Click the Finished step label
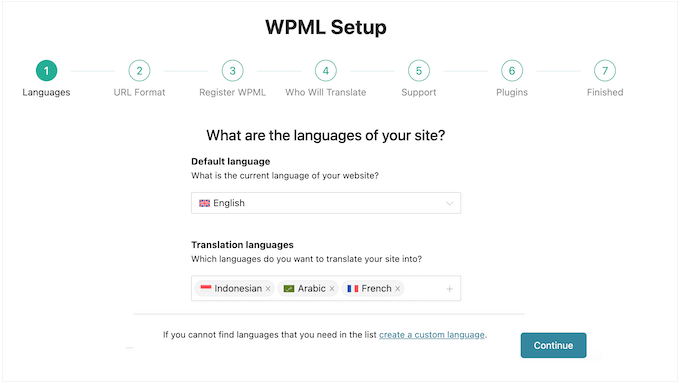The width and height of the screenshot is (680, 384). pos(605,92)
